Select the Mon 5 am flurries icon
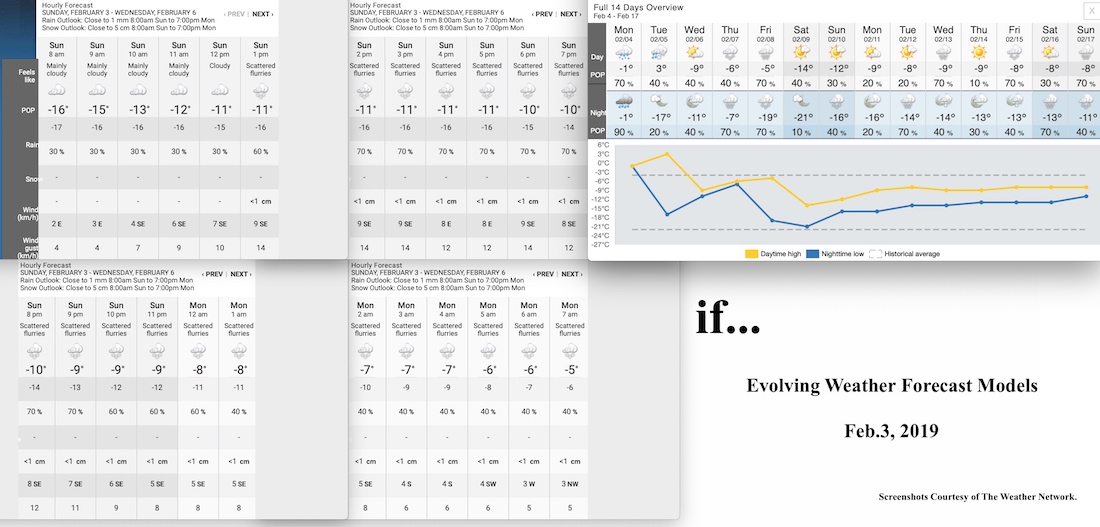This screenshot has height=527, width=1100. point(488,350)
